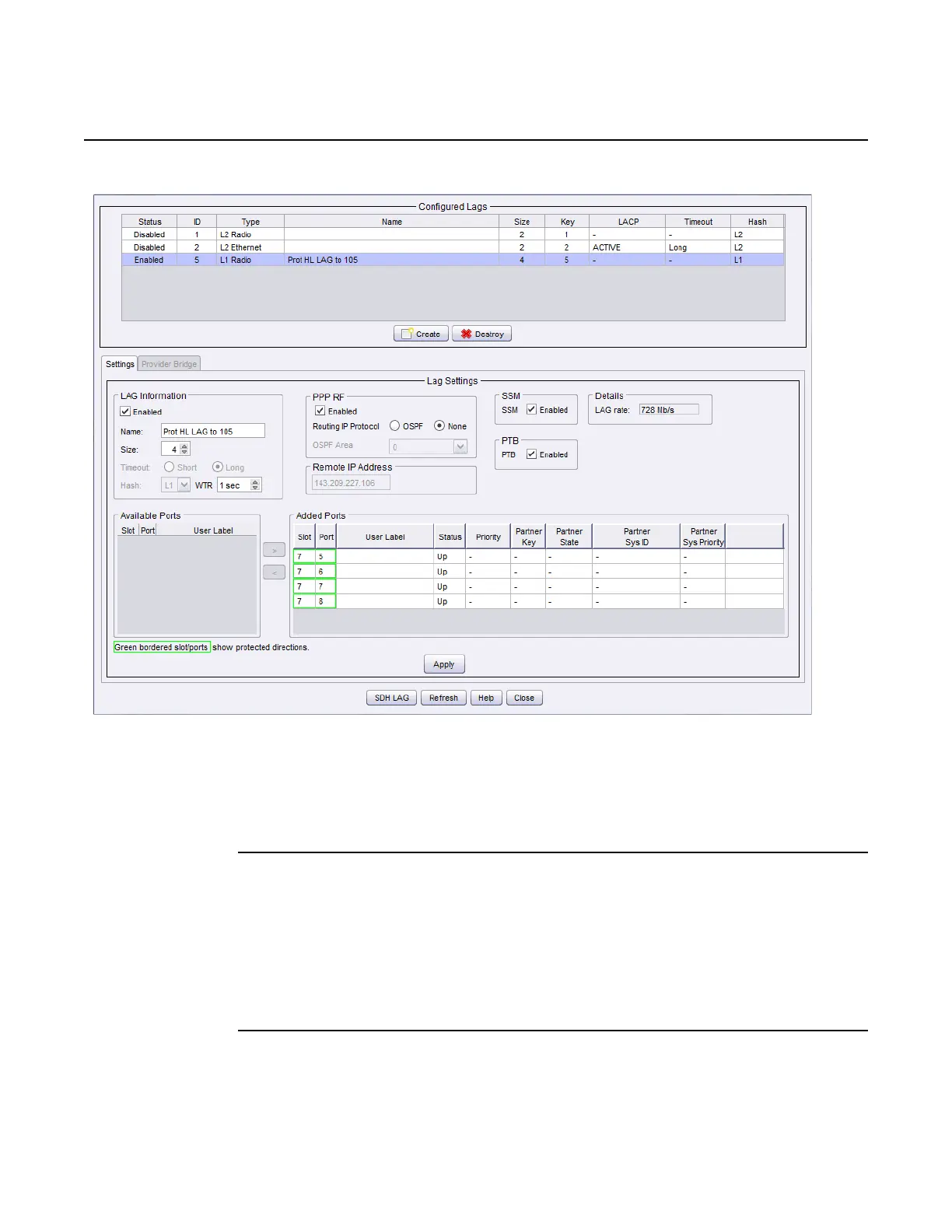This screenshot has width=952, height=1232.
Task: Click the remove port left-arrow button
Action: pos(274,572)
